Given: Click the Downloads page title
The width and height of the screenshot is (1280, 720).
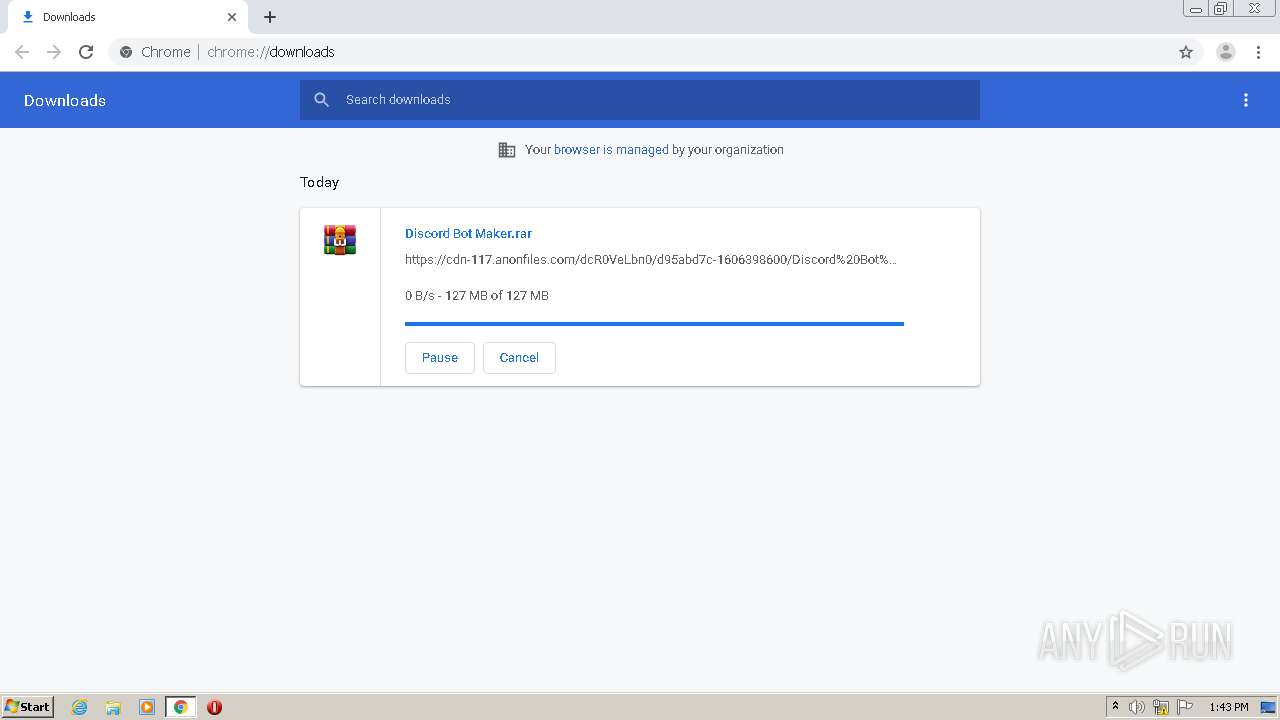Looking at the screenshot, I should coord(65,101).
